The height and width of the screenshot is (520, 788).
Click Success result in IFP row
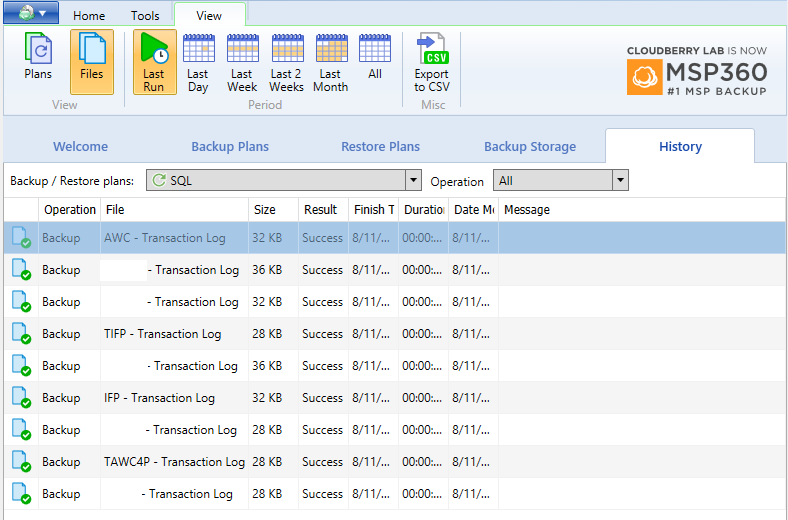tap(322, 397)
